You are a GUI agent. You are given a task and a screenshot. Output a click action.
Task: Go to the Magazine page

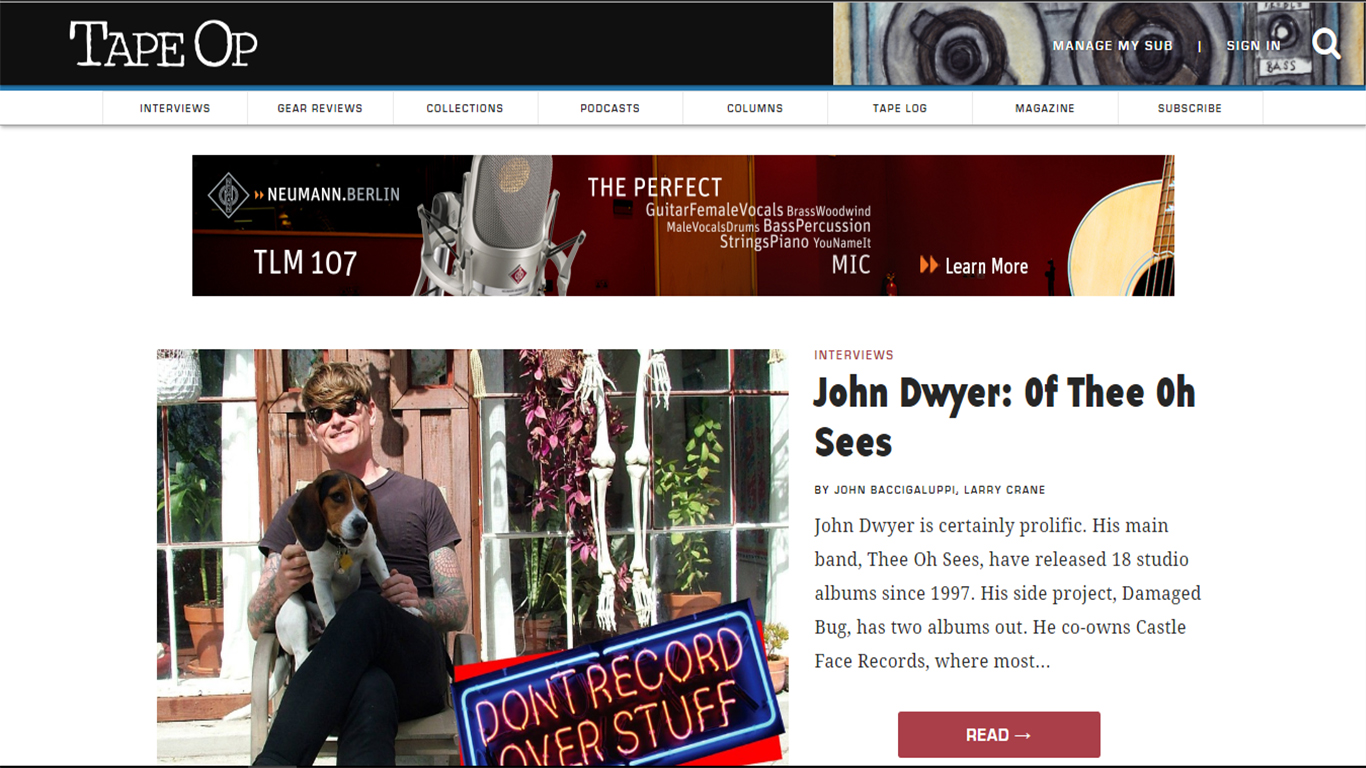point(1045,108)
